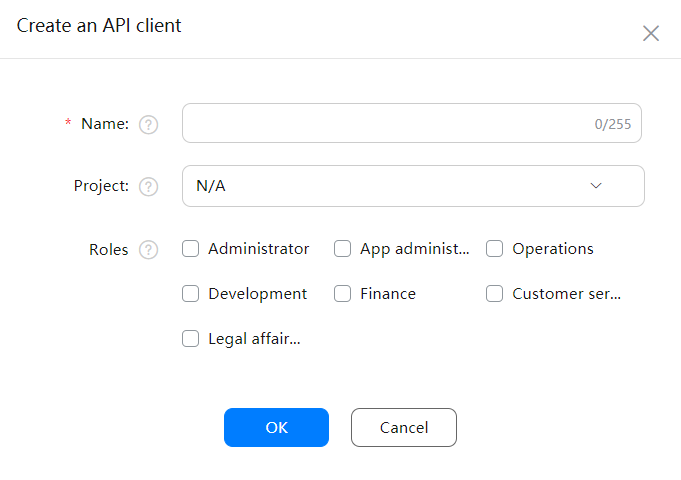Viewport: 681px width, 480px height.
Task: Select the Development role checkbox
Action: tap(191, 294)
